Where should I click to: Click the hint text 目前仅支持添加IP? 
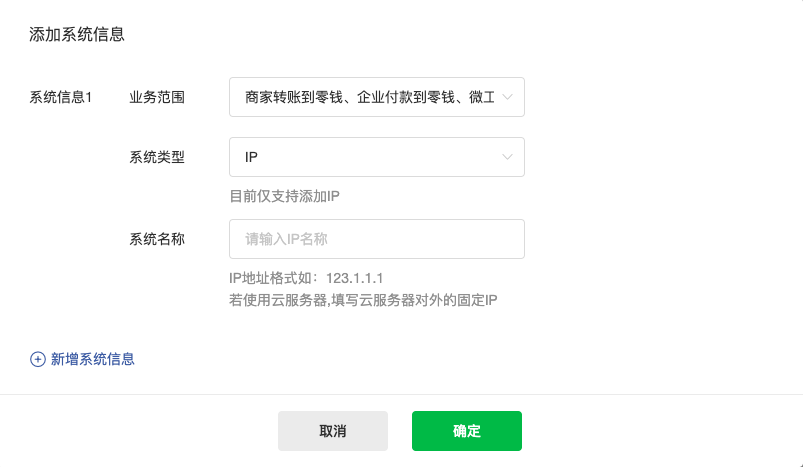284,196
